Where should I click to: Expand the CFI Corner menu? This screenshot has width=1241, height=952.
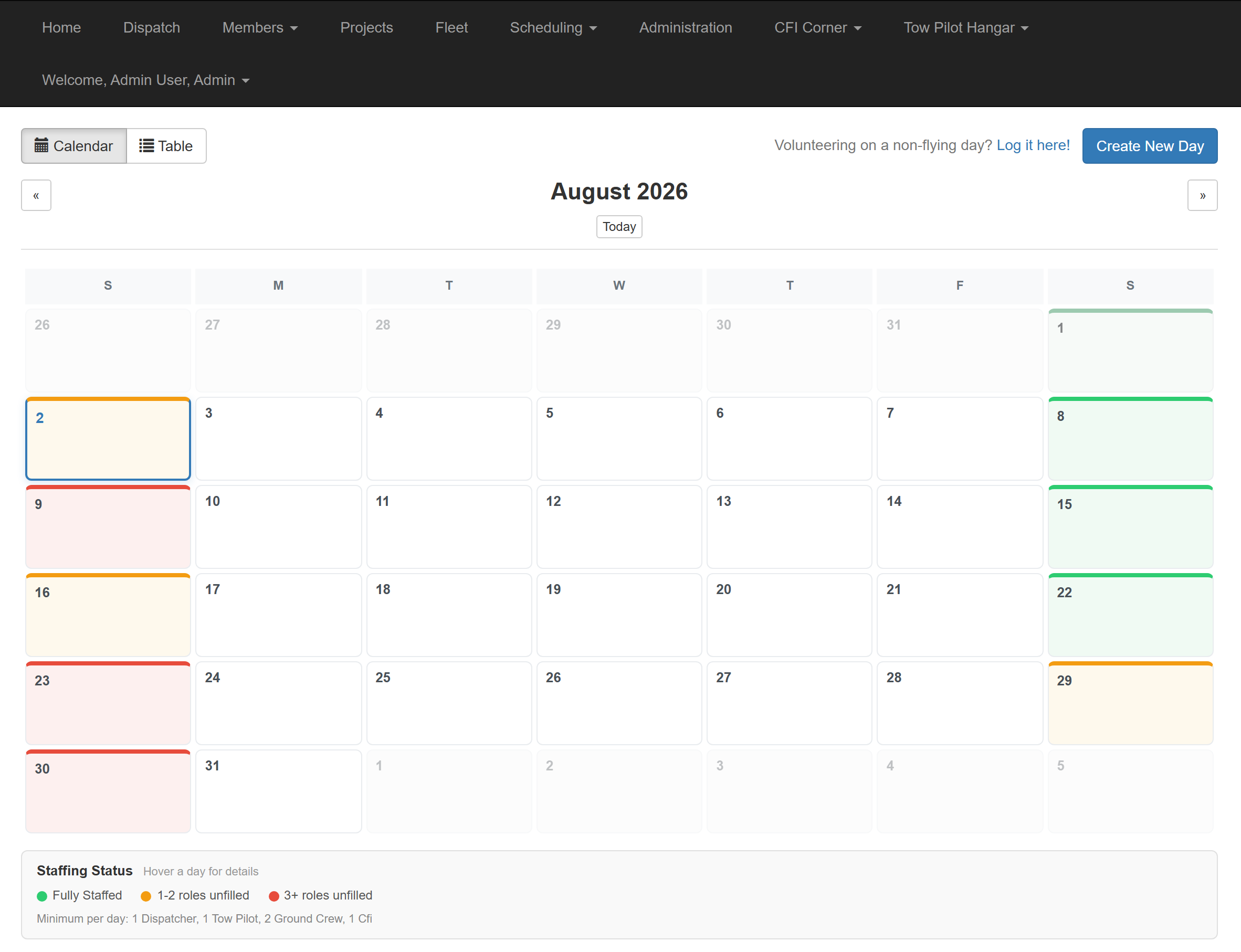click(x=817, y=27)
